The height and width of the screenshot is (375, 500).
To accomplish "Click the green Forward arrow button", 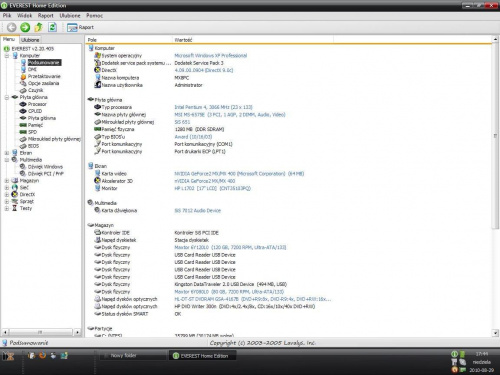I will [25, 27].
